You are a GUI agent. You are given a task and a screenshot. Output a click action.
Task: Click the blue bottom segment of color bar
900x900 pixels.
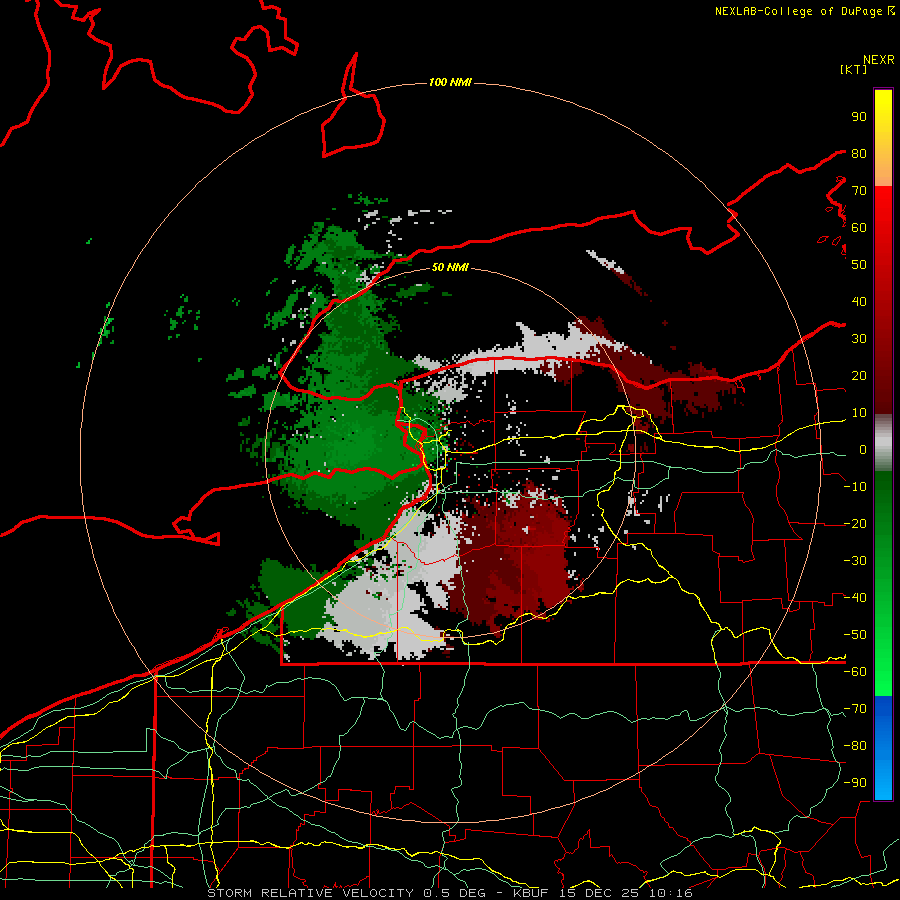click(883, 747)
